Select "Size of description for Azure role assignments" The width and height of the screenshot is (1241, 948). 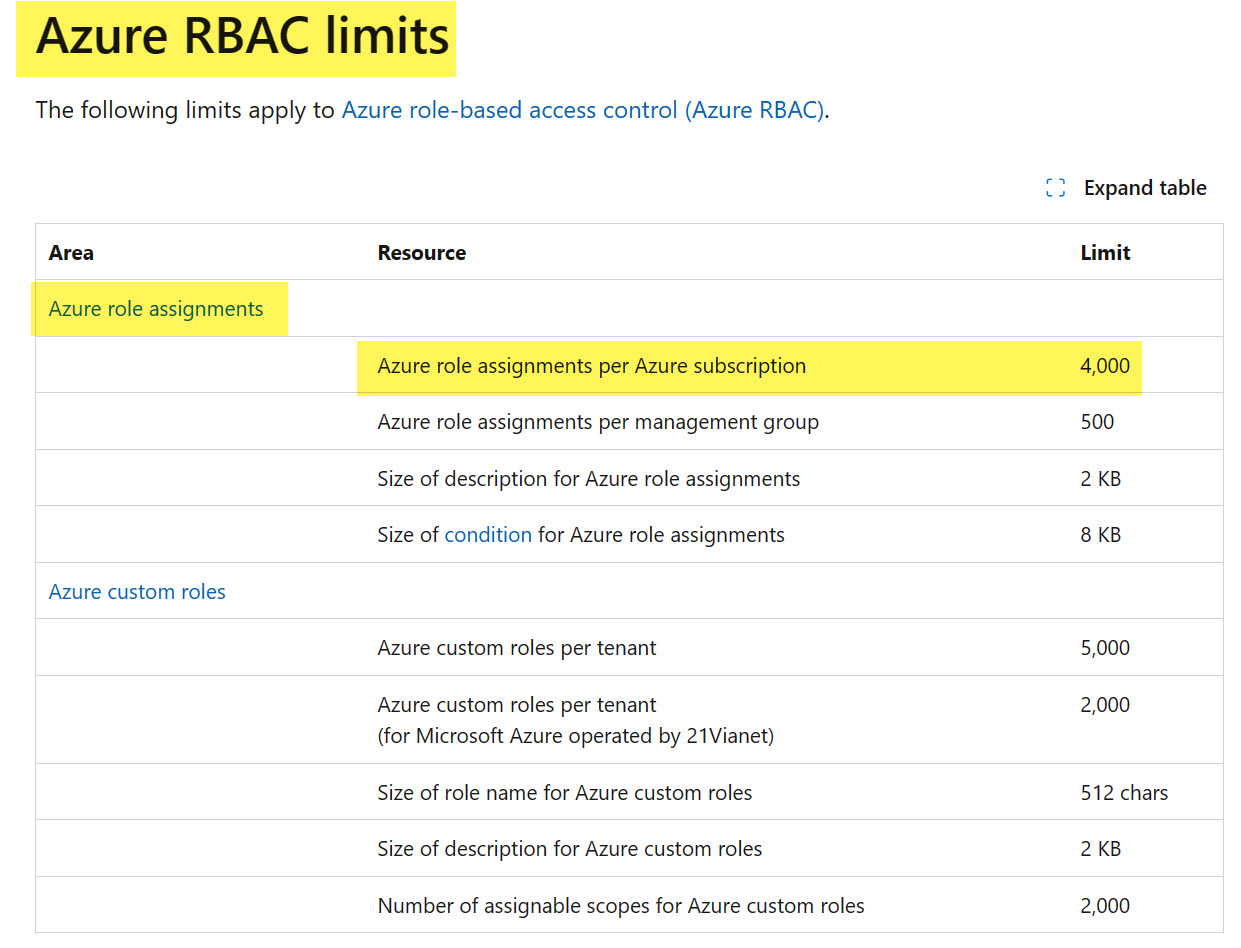pos(589,479)
